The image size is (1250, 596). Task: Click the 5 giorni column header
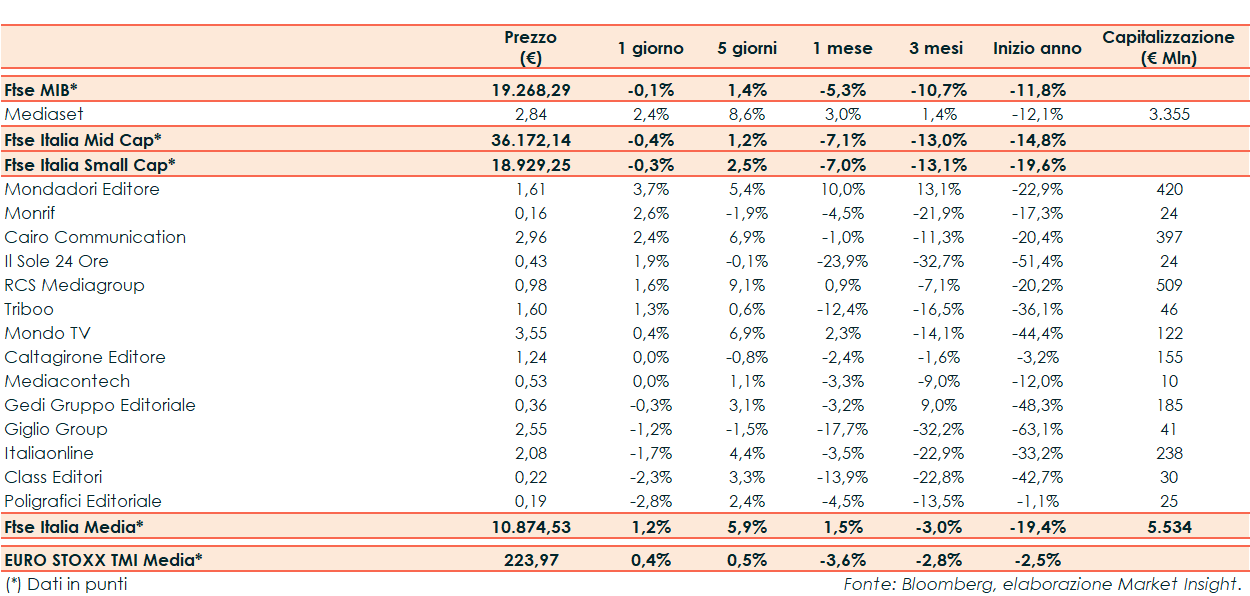[x=747, y=48]
